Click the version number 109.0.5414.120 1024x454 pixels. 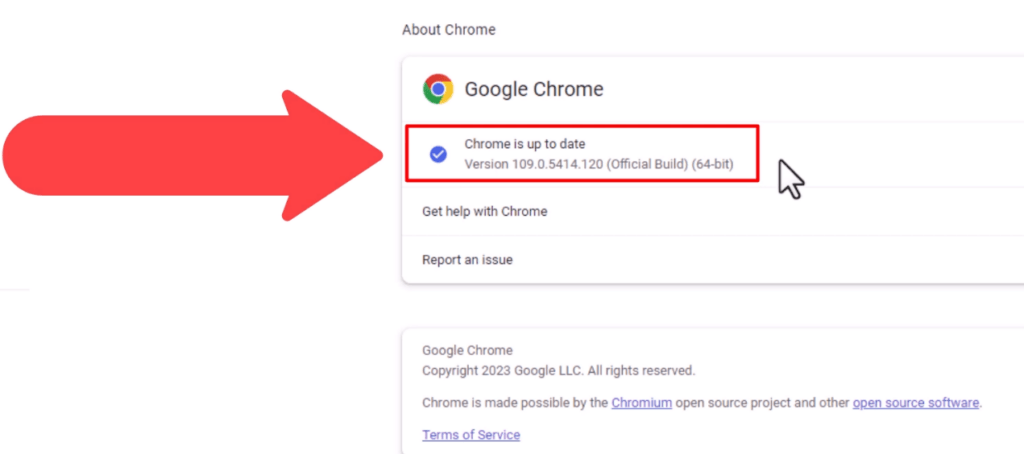(557, 164)
